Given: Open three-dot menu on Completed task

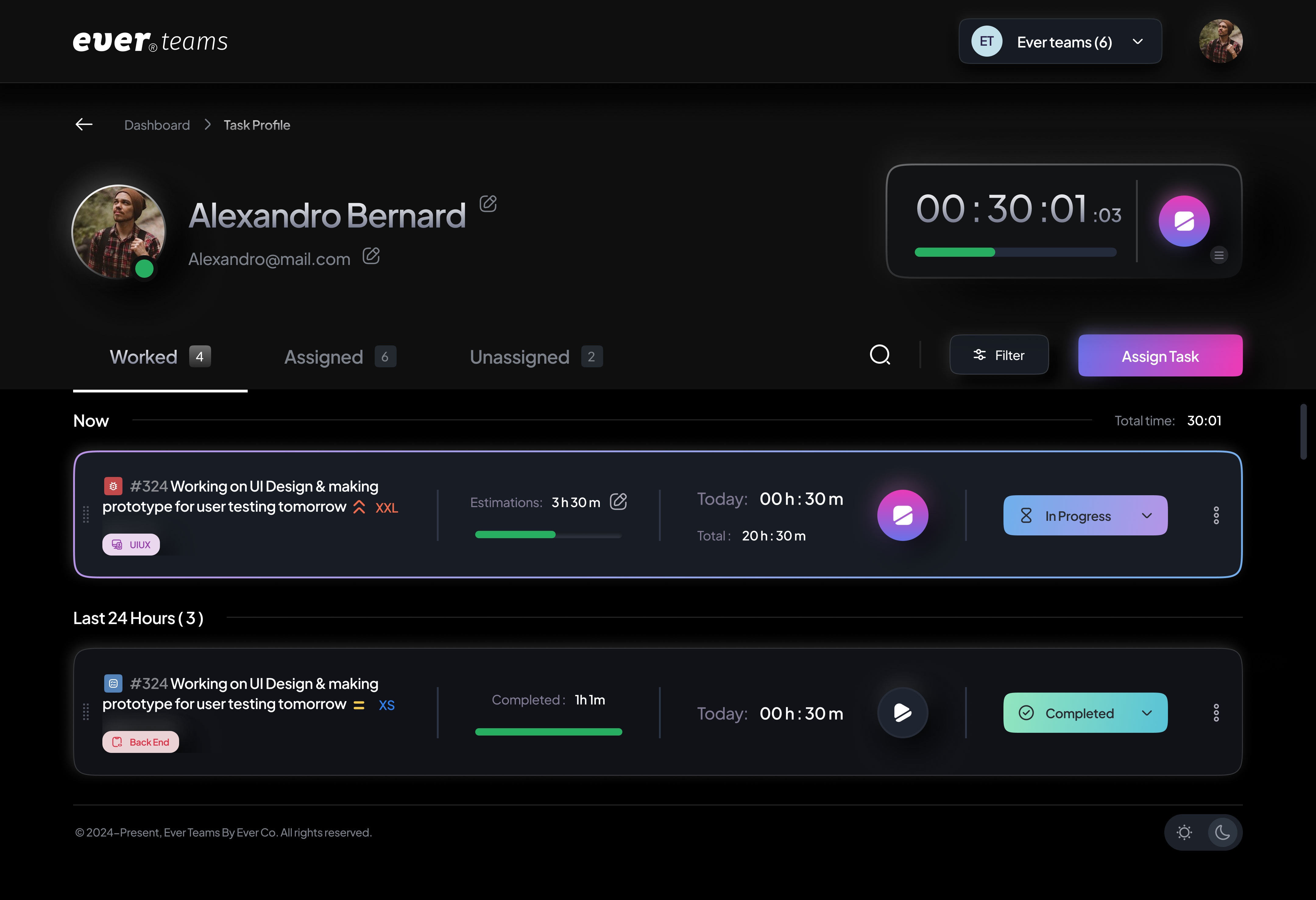Looking at the screenshot, I should 1216,713.
